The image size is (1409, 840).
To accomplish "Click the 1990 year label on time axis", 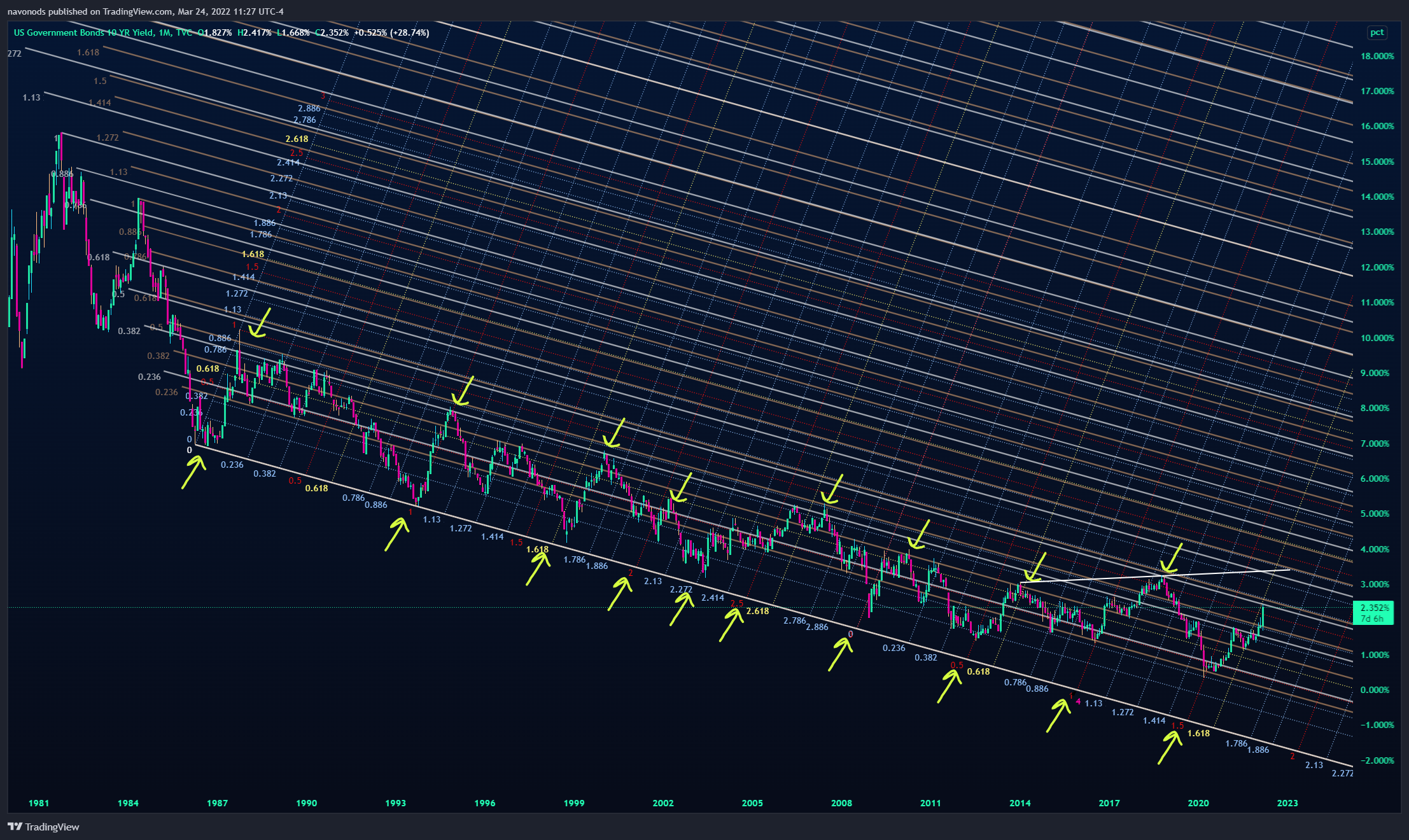I will click(306, 803).
